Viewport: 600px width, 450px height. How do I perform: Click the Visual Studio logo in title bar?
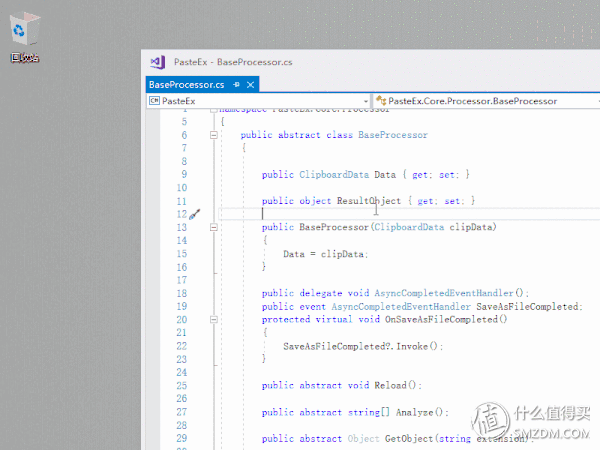156,62
